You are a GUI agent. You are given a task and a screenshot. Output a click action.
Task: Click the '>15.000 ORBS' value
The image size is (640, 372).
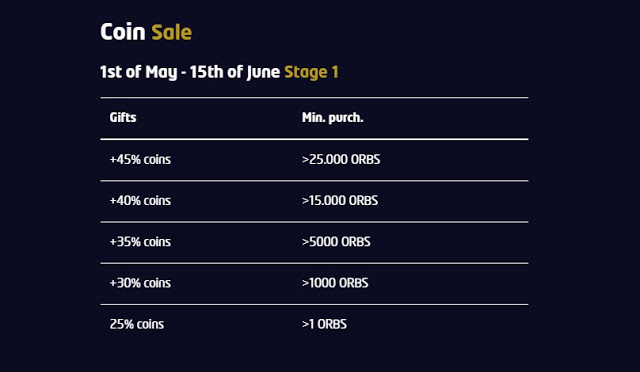click(x=340, y=200)
